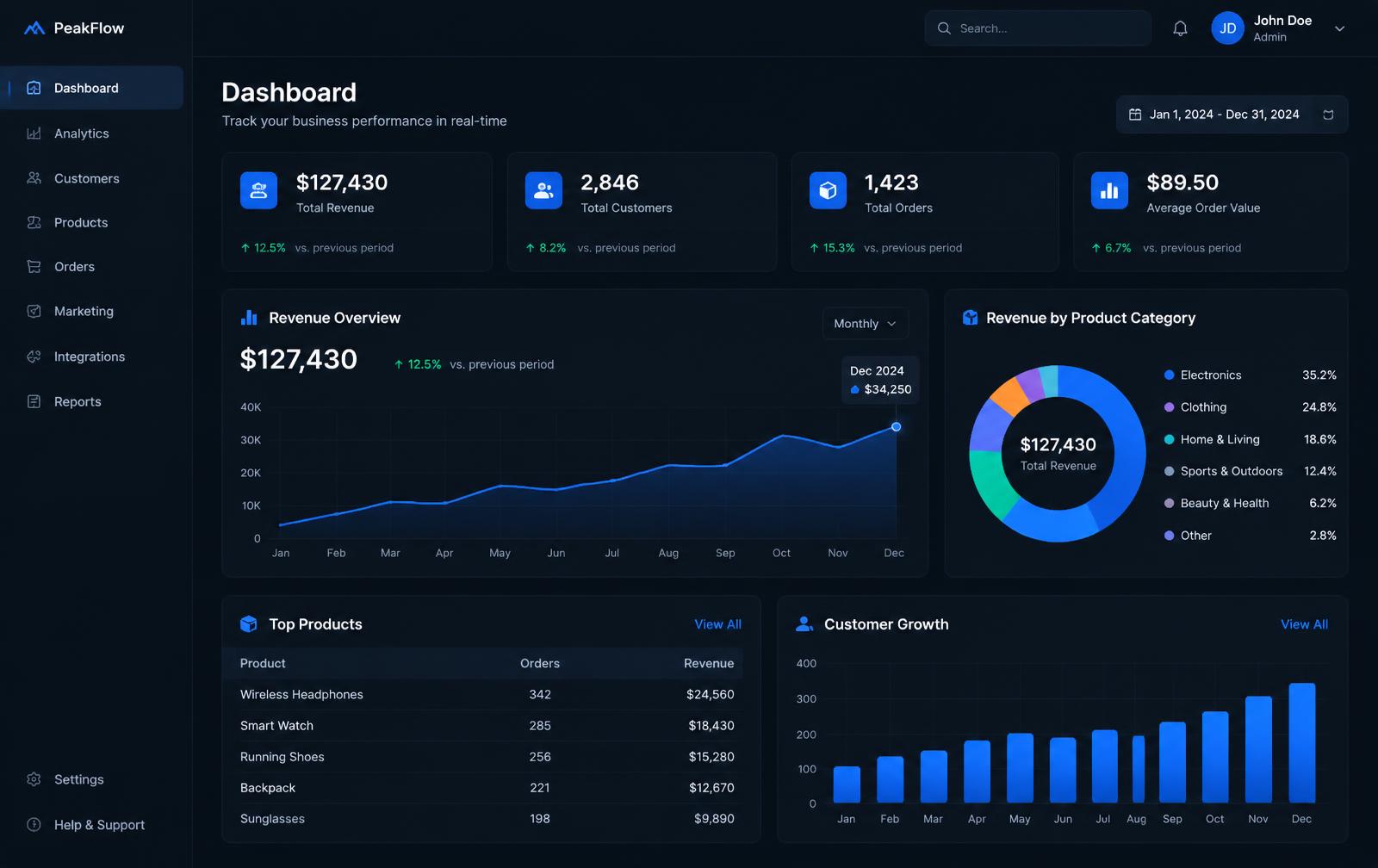The image size is (1378, 868).
Task: Click the refresh icon in date range picker
Action: (x=1328, y=115)
